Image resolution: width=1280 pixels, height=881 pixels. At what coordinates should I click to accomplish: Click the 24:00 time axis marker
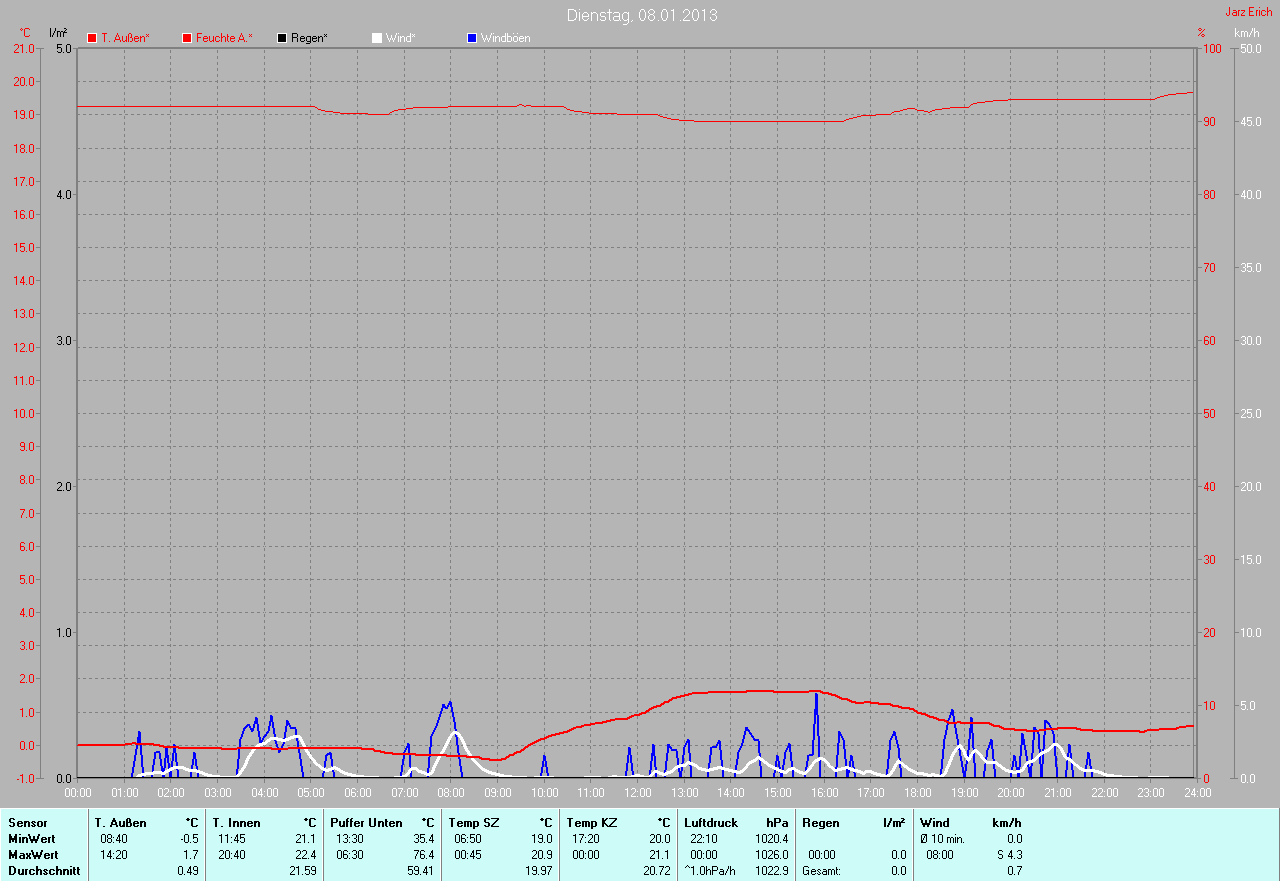pyautogui.click(x=1197, y=793)
